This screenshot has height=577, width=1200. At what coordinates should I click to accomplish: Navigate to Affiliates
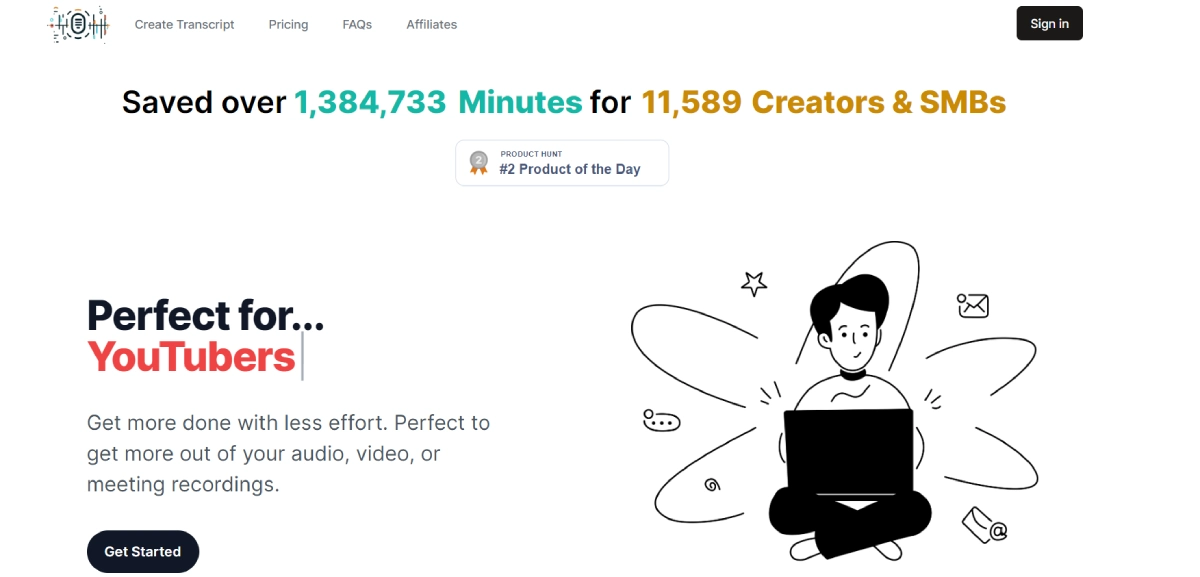point(432,24)
